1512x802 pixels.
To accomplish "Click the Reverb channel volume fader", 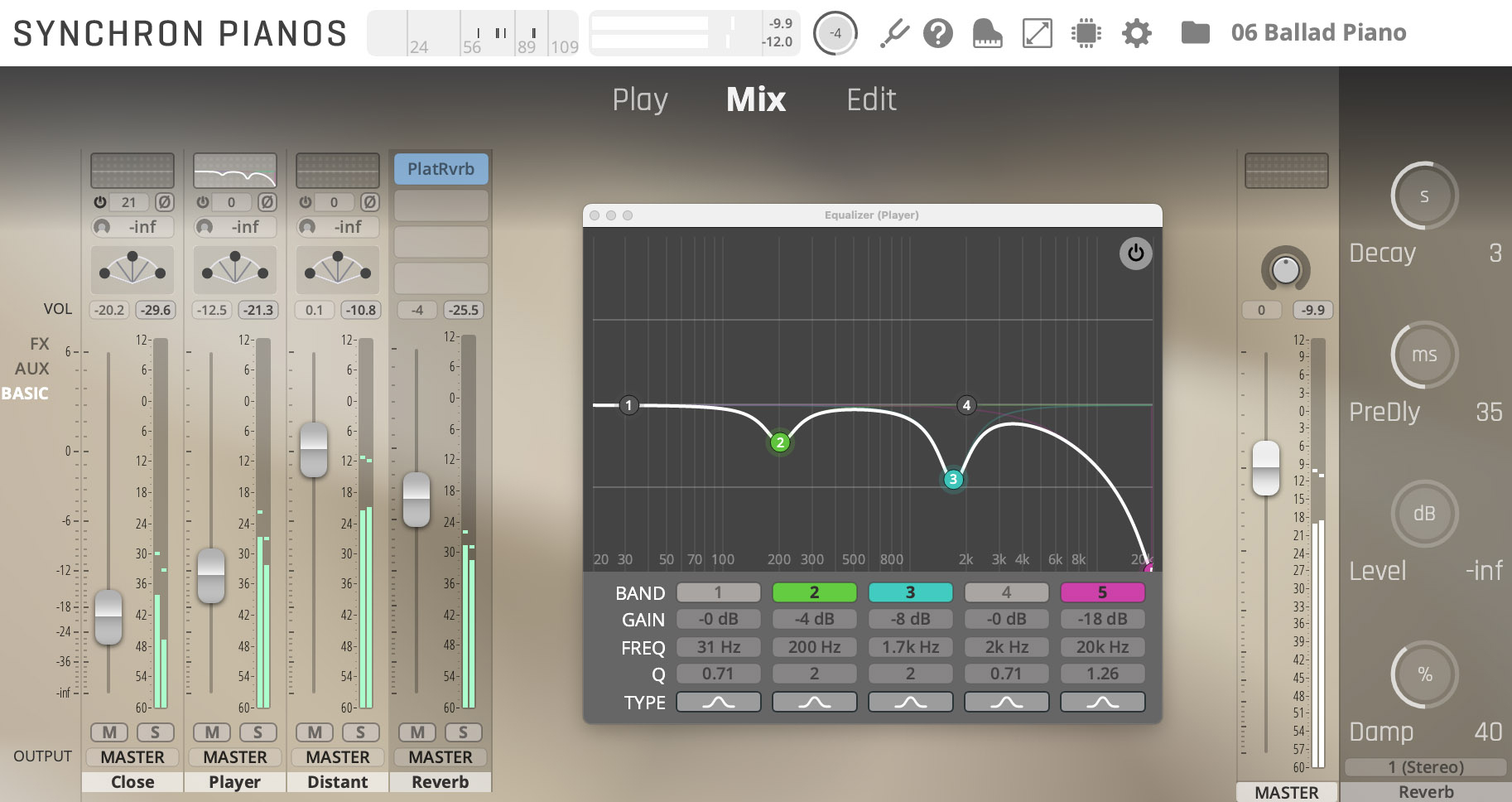I will (417, 500).
